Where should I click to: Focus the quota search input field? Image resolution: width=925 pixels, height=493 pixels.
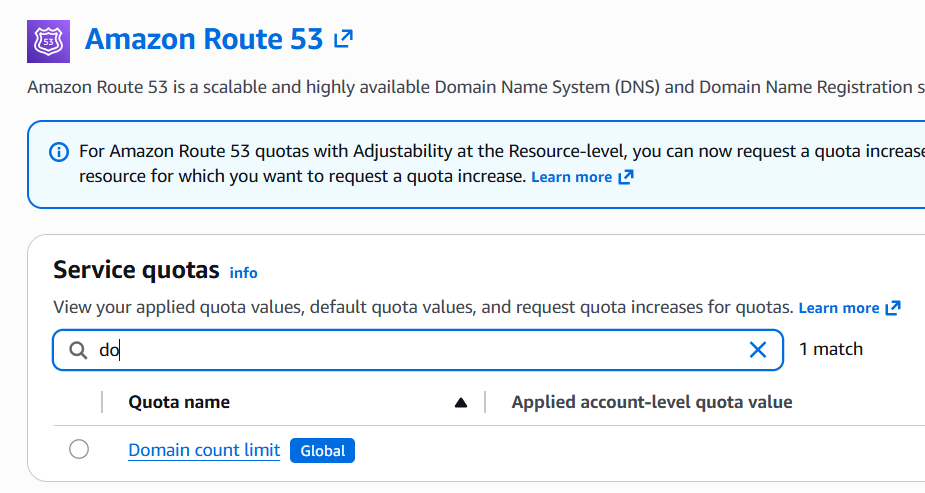[x=420, y=350]
